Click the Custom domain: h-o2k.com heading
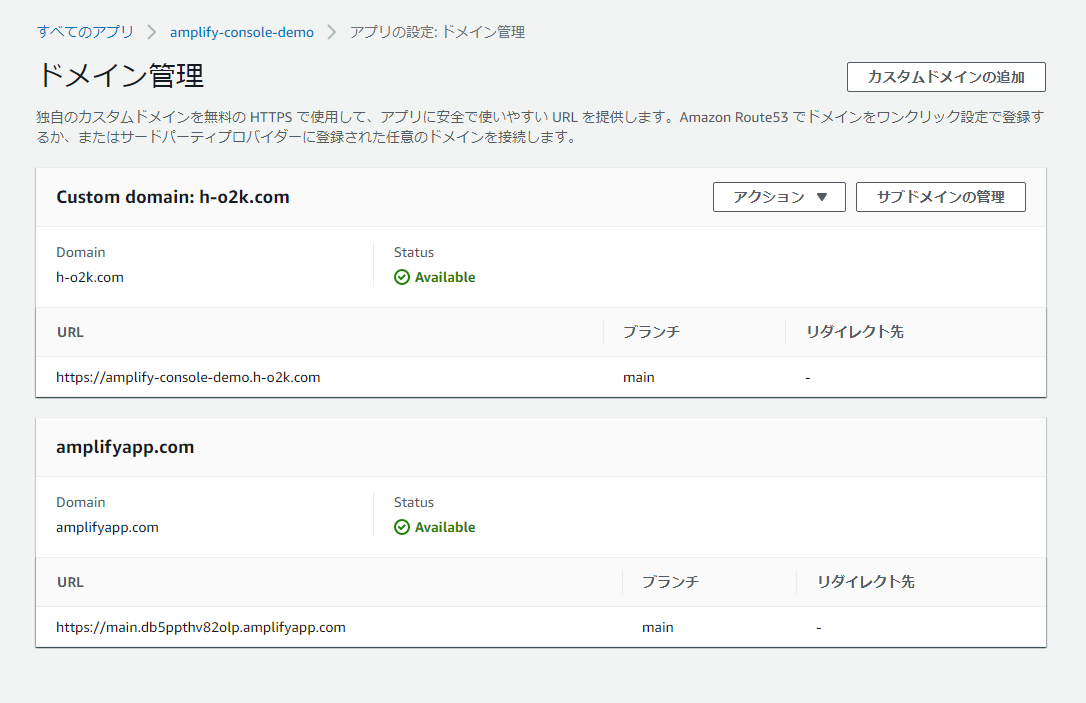1086x703 pixels. (x=173, y=197)
